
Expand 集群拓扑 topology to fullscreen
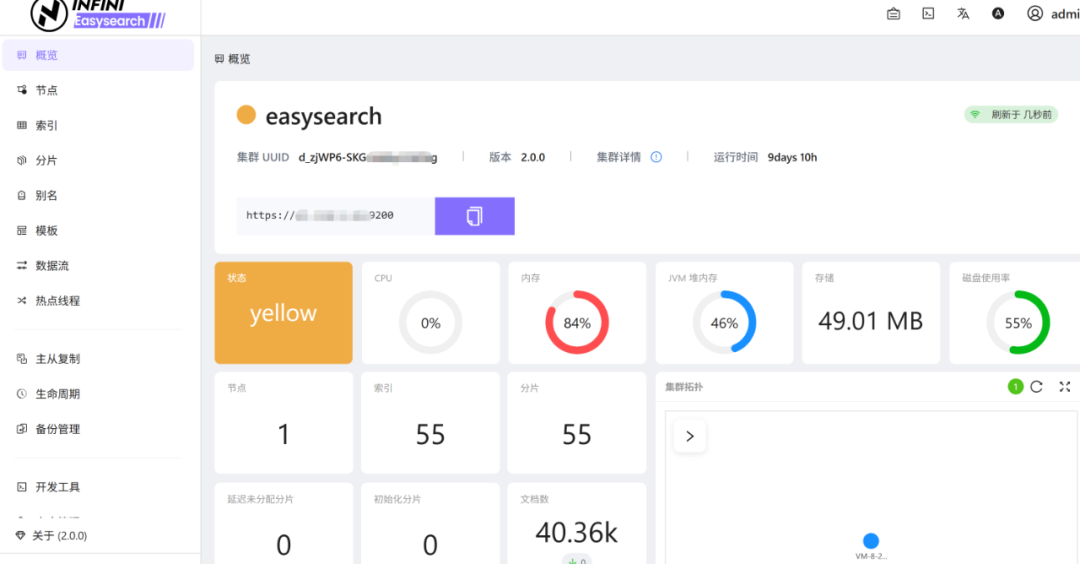click(x=1065, y=387)
